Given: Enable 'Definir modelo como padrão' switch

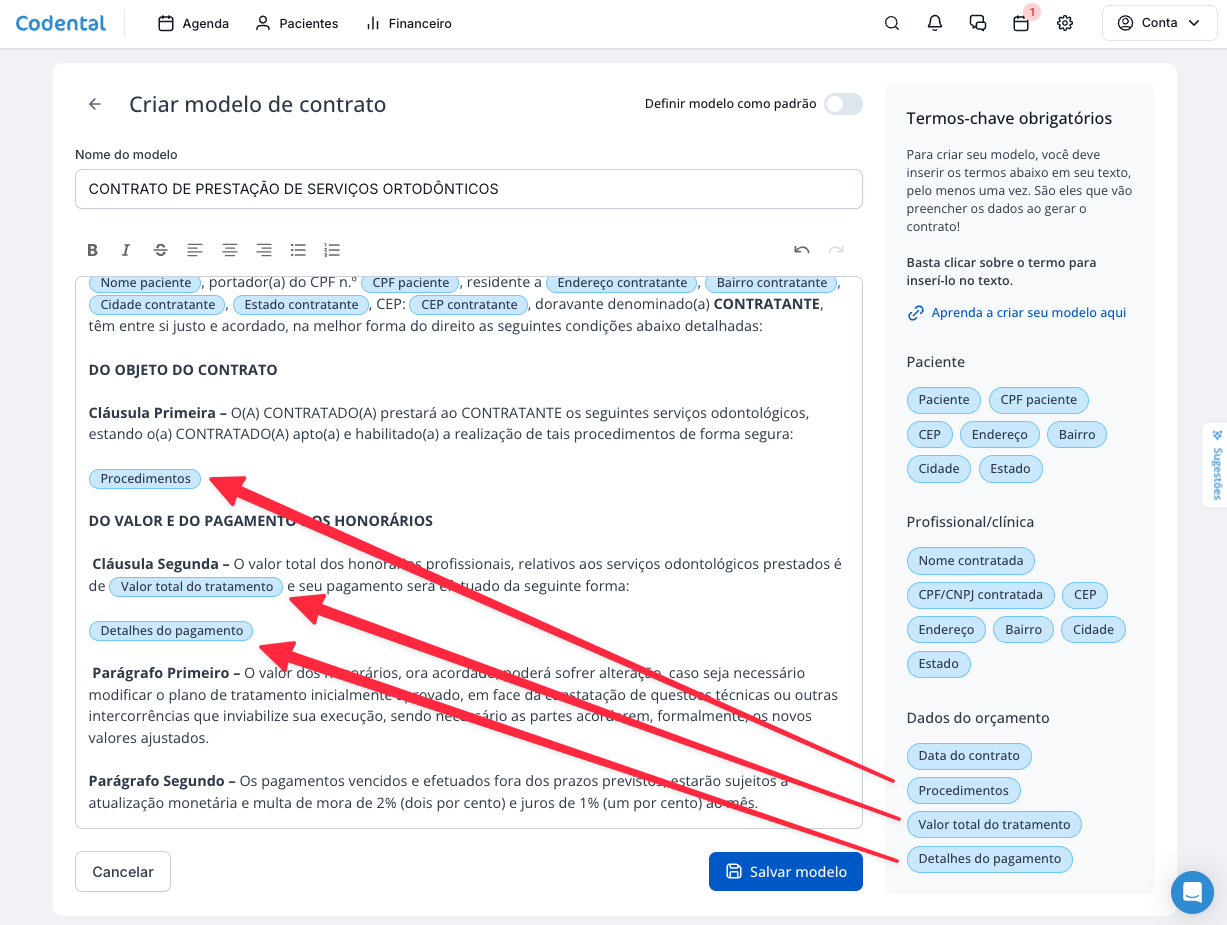Looking at the screenshot, I should (x=843, y=104).
